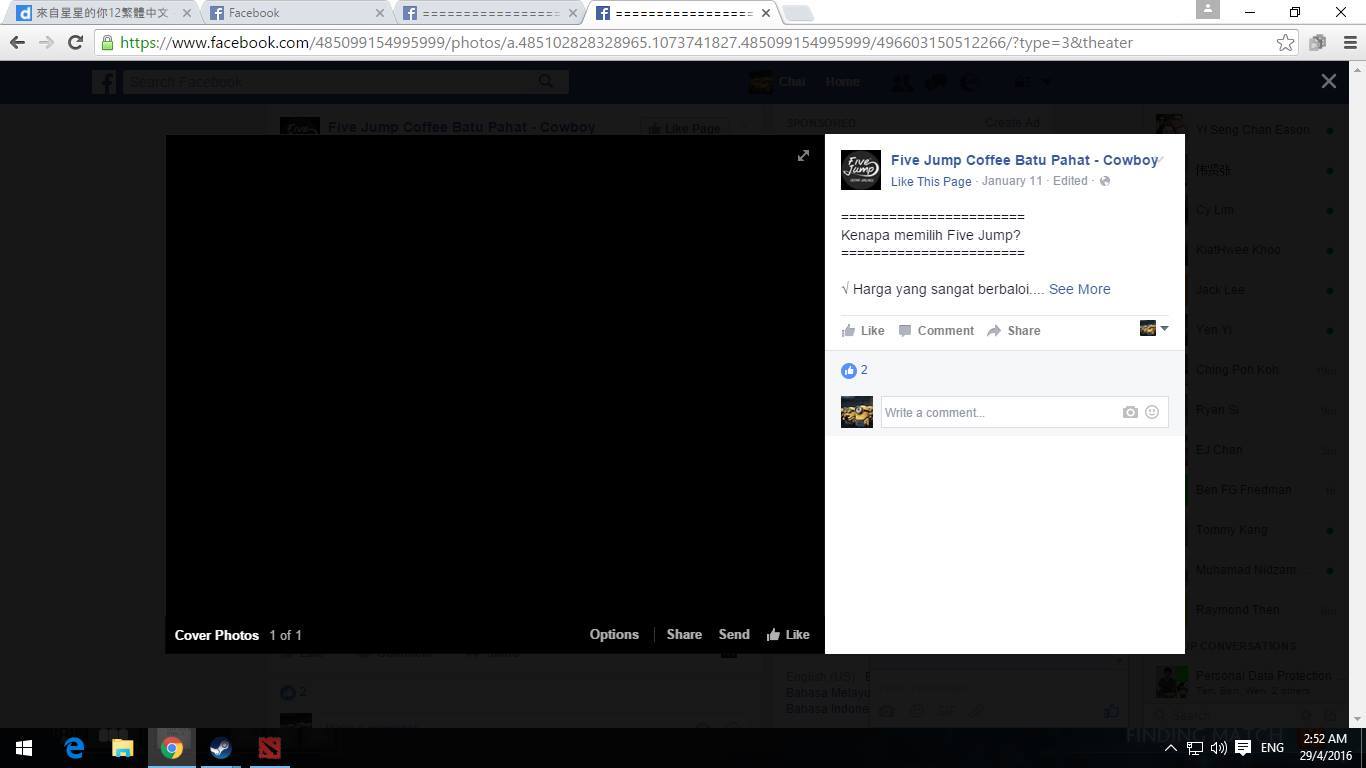Image resolution: width=1366 pixels, height=768 pixels.
Task: Show hidden system tray icons
Action: 1171,748
